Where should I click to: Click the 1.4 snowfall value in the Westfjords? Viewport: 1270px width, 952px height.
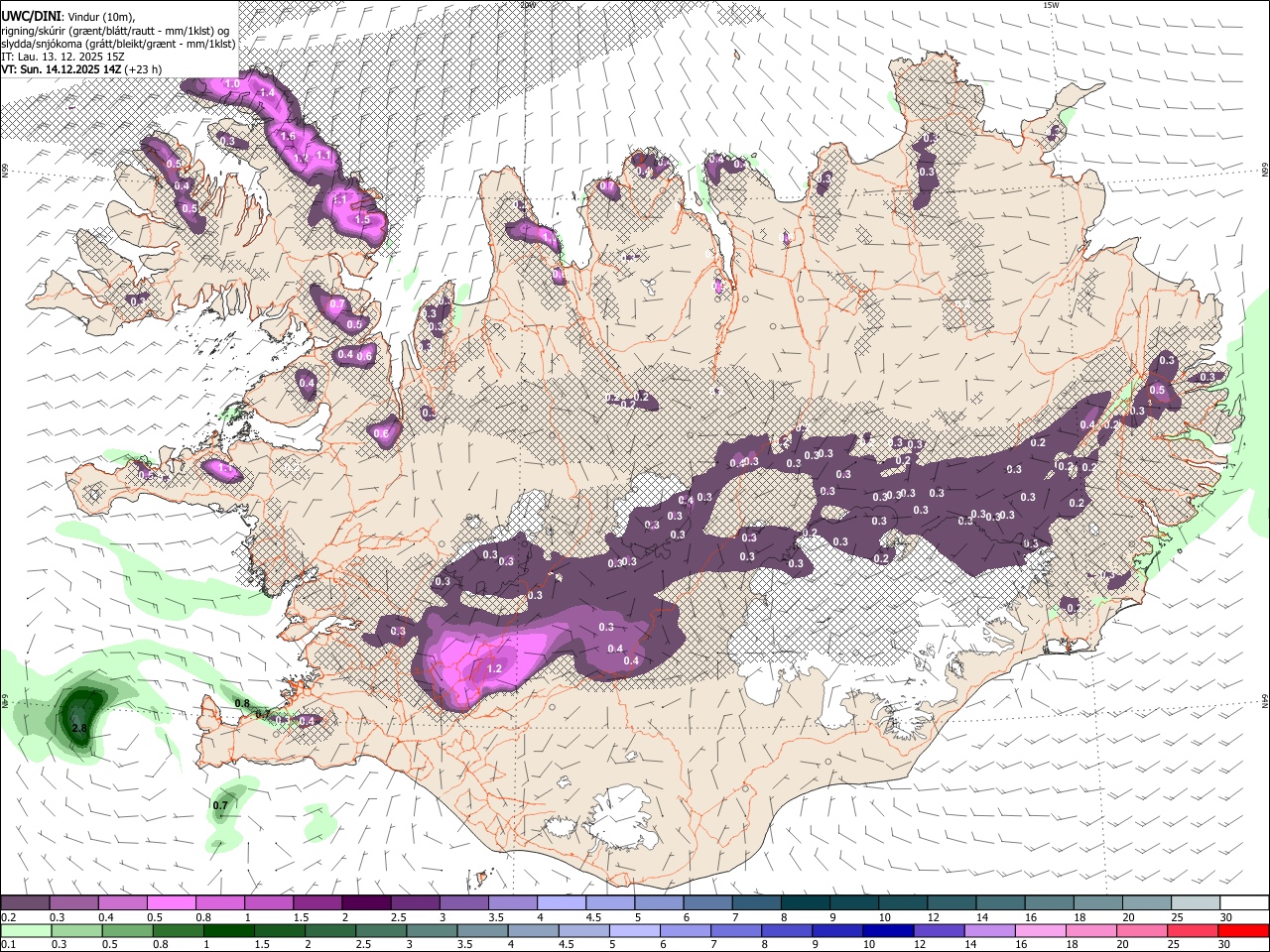pos(266,92)
